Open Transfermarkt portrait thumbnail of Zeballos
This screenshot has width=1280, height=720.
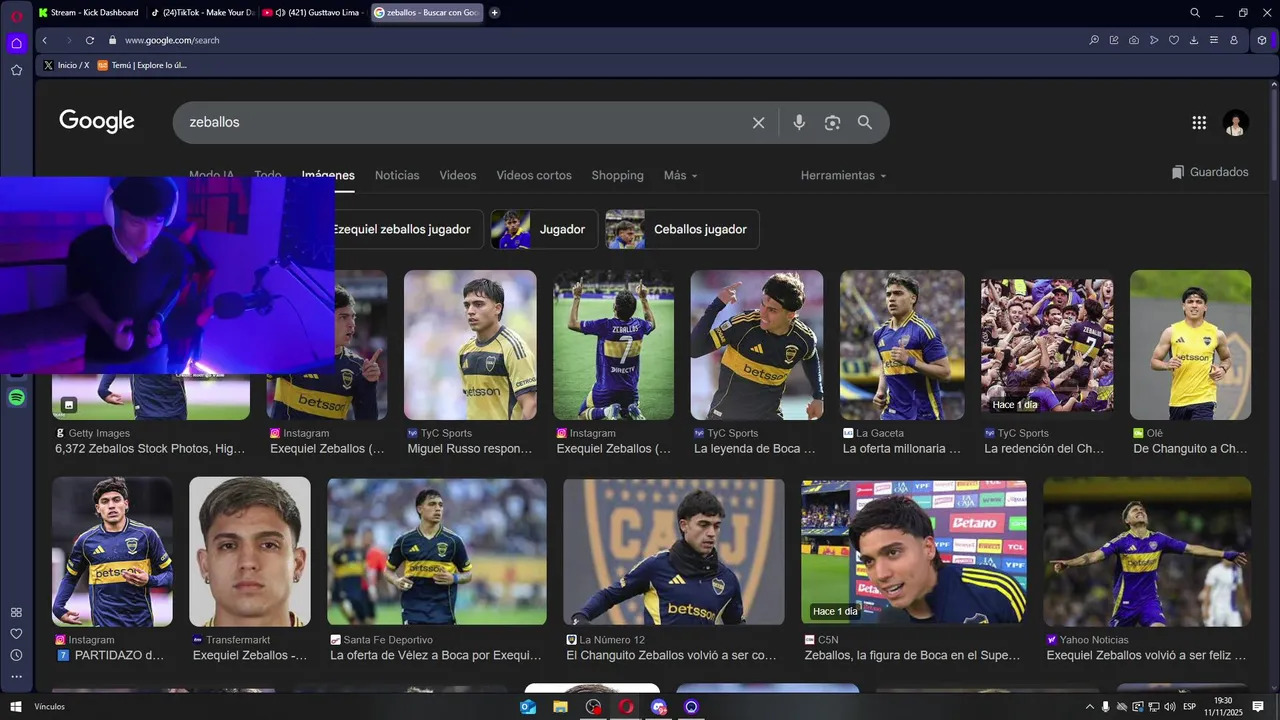pos(250,552)
